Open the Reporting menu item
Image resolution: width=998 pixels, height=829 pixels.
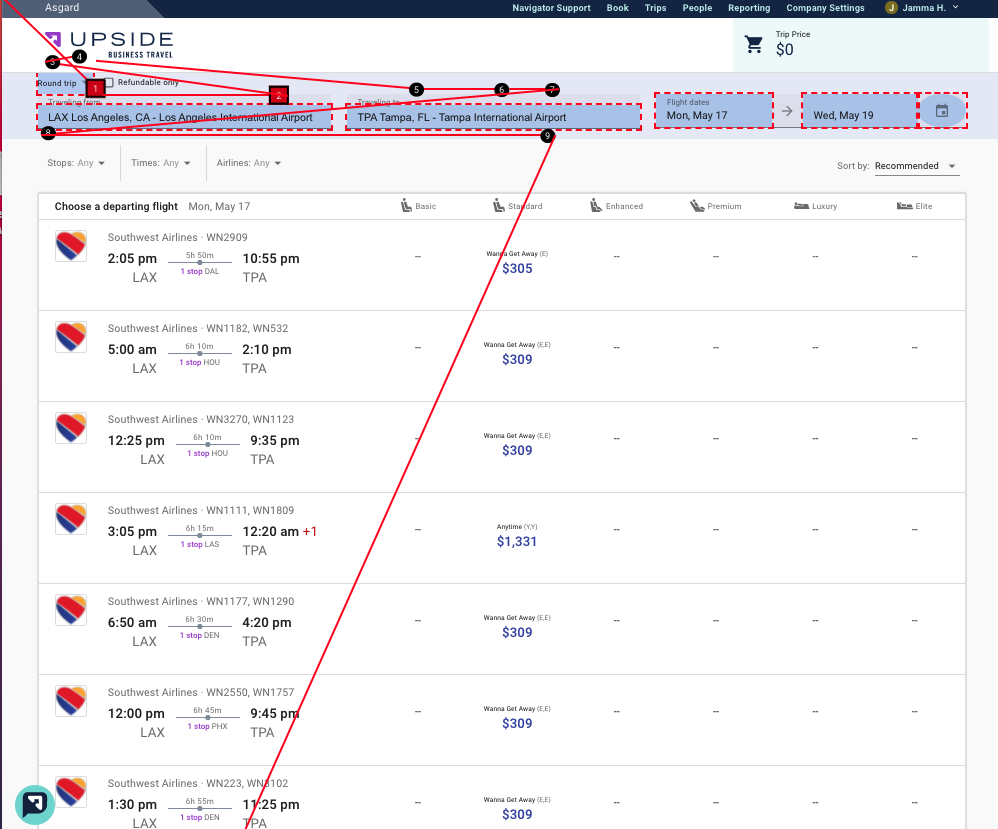749,8
